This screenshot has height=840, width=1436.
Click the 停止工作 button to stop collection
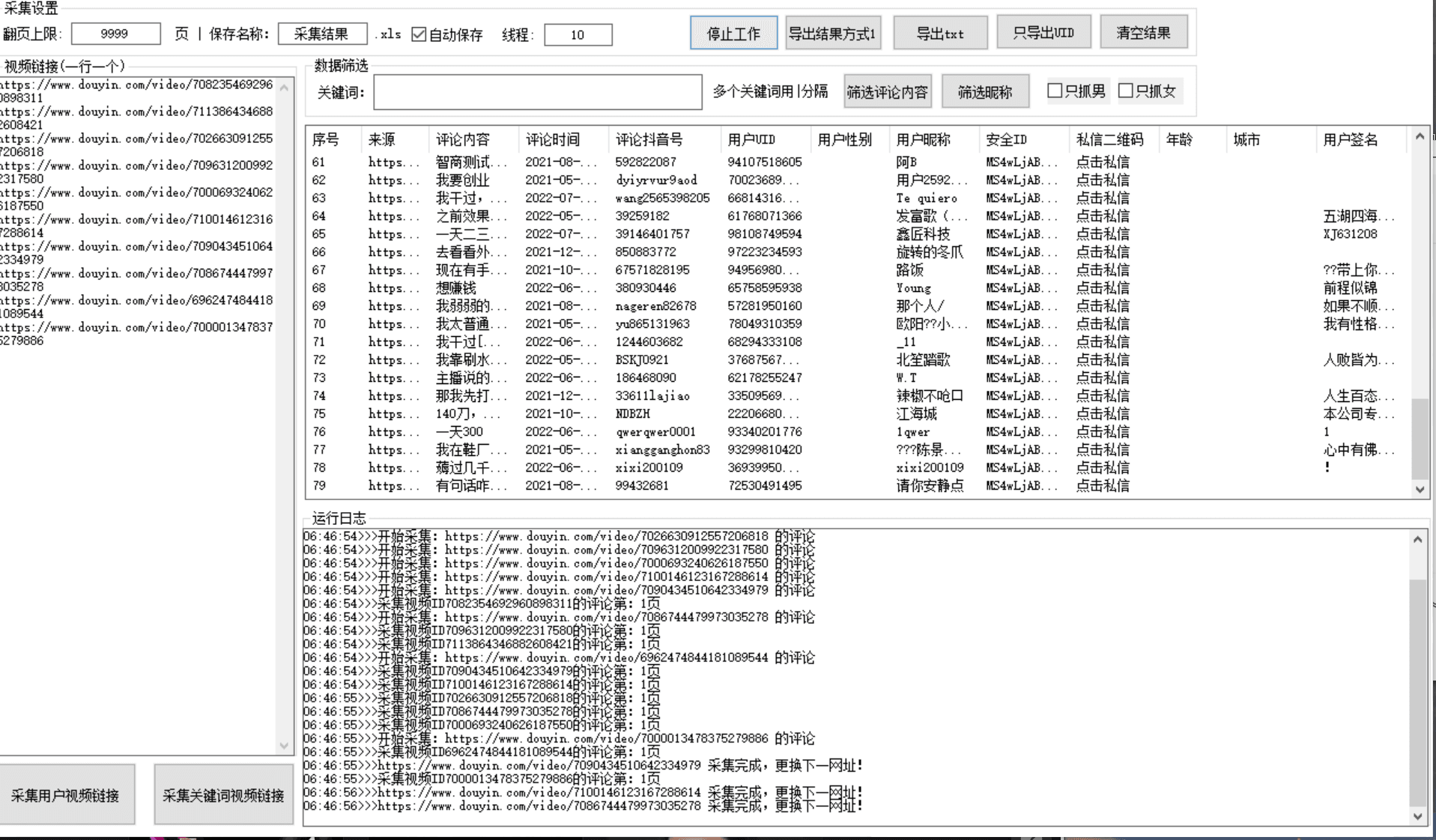point(733,32)
